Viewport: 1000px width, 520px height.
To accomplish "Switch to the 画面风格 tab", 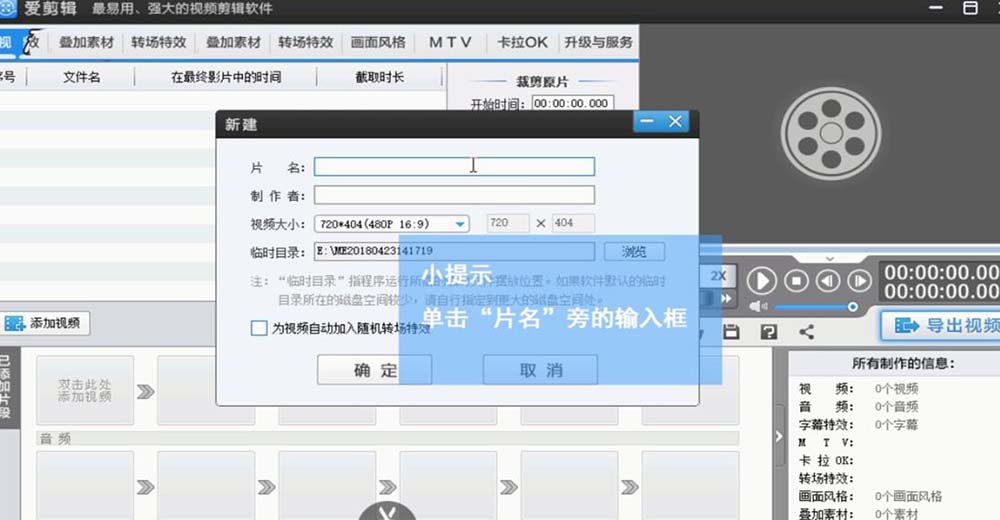I will (378, 42).
